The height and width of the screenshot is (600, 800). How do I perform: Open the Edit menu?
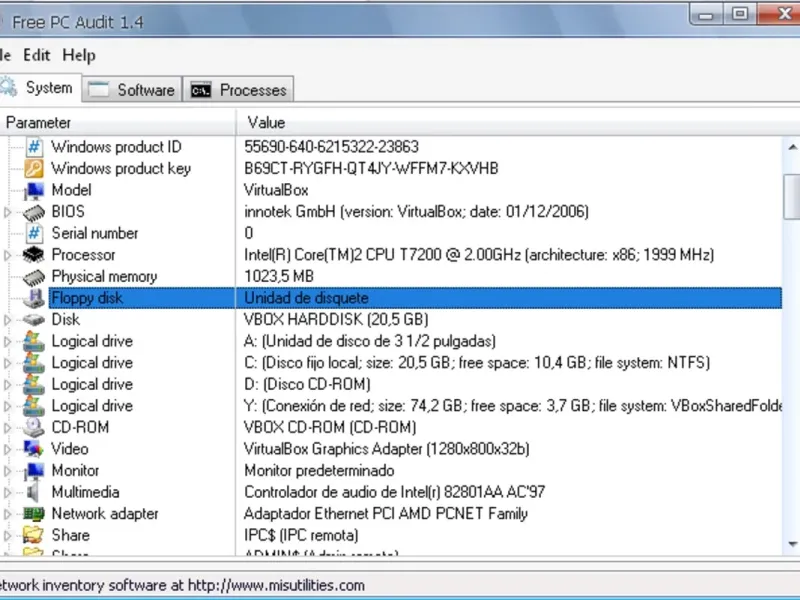[x=37, y=55]
